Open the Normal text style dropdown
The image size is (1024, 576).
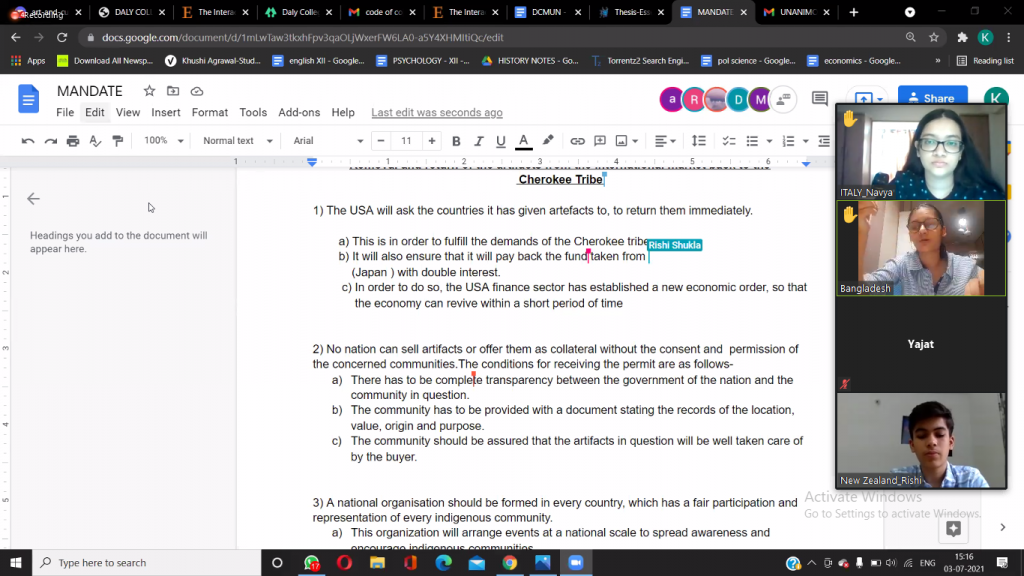click(x=237, y=140)
